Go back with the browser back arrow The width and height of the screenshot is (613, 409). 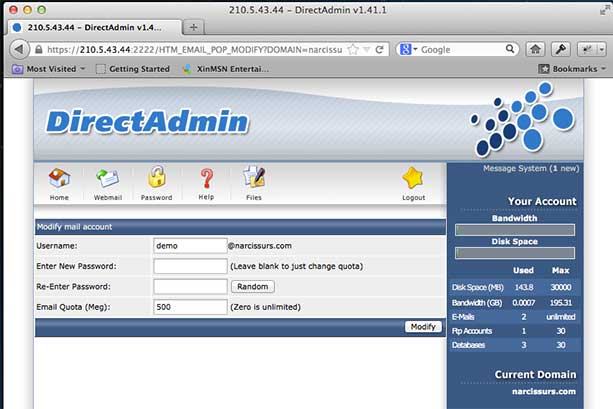tap(19, 49)
